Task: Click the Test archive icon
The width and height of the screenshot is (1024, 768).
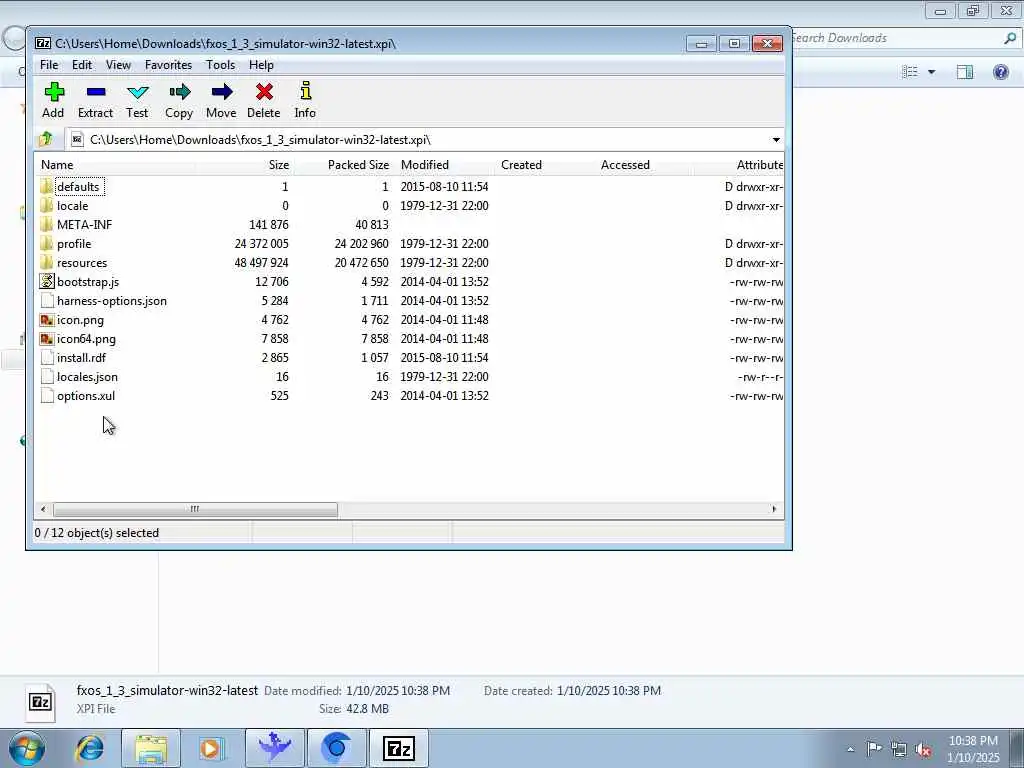Action: pos(138,92)
